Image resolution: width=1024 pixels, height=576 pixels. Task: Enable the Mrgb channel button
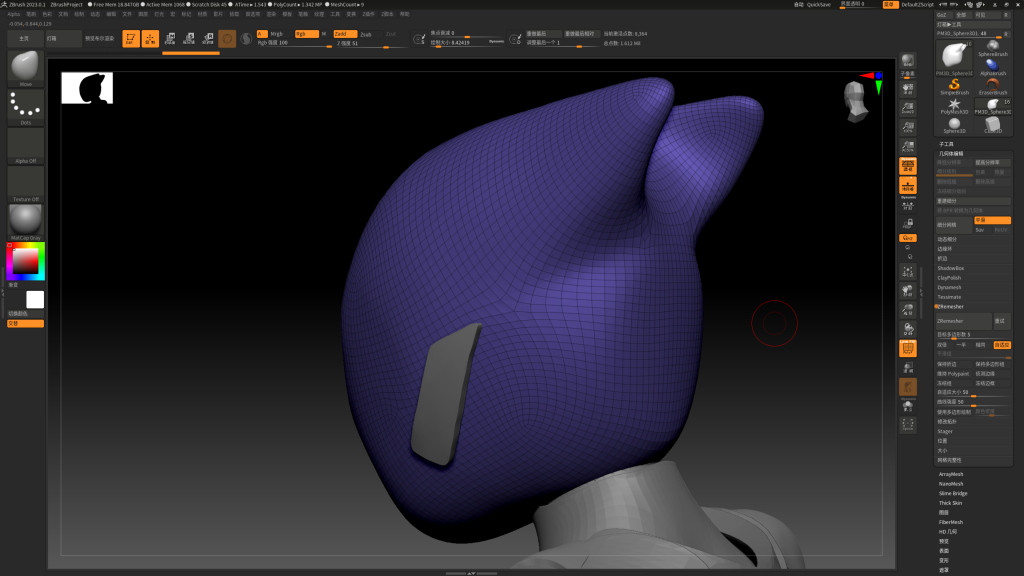point(276,33)
